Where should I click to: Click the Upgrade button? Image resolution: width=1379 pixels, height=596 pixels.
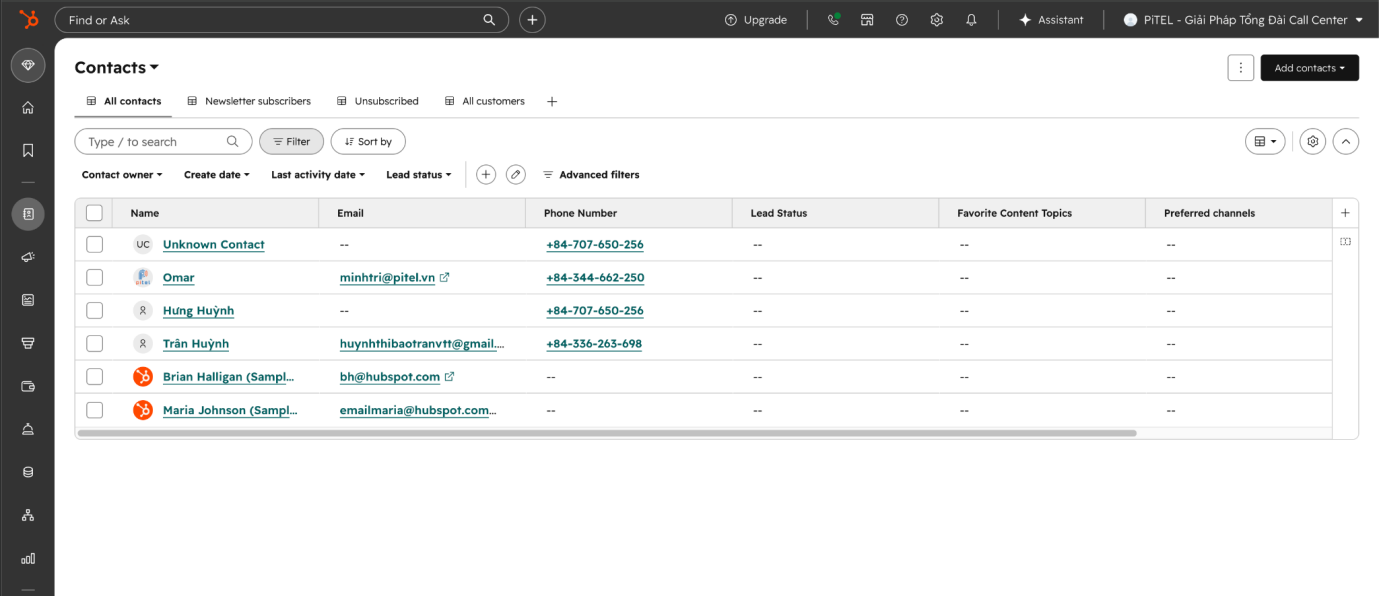756,20
